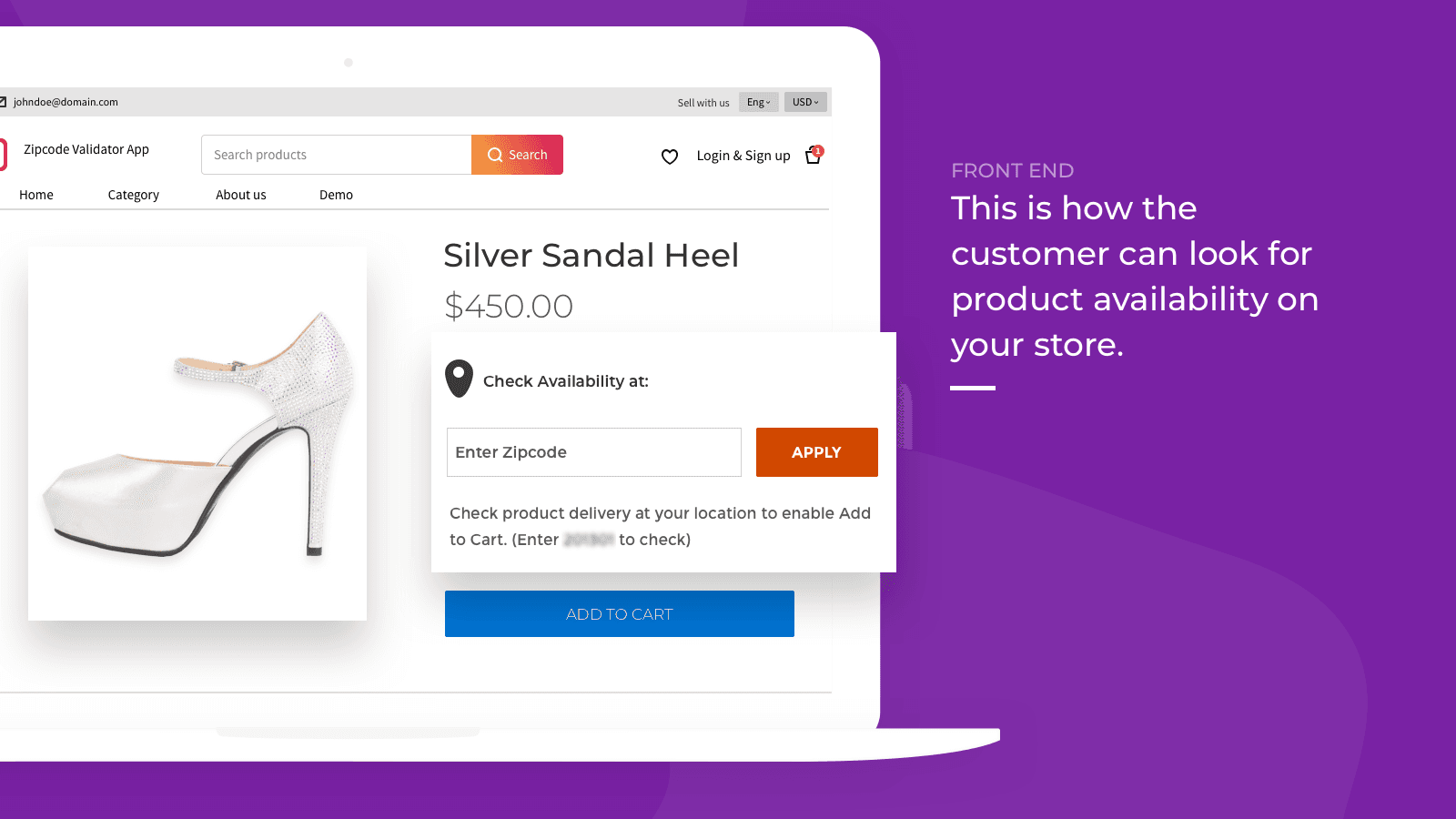Go to the Home menu item

tap(36, 195)
